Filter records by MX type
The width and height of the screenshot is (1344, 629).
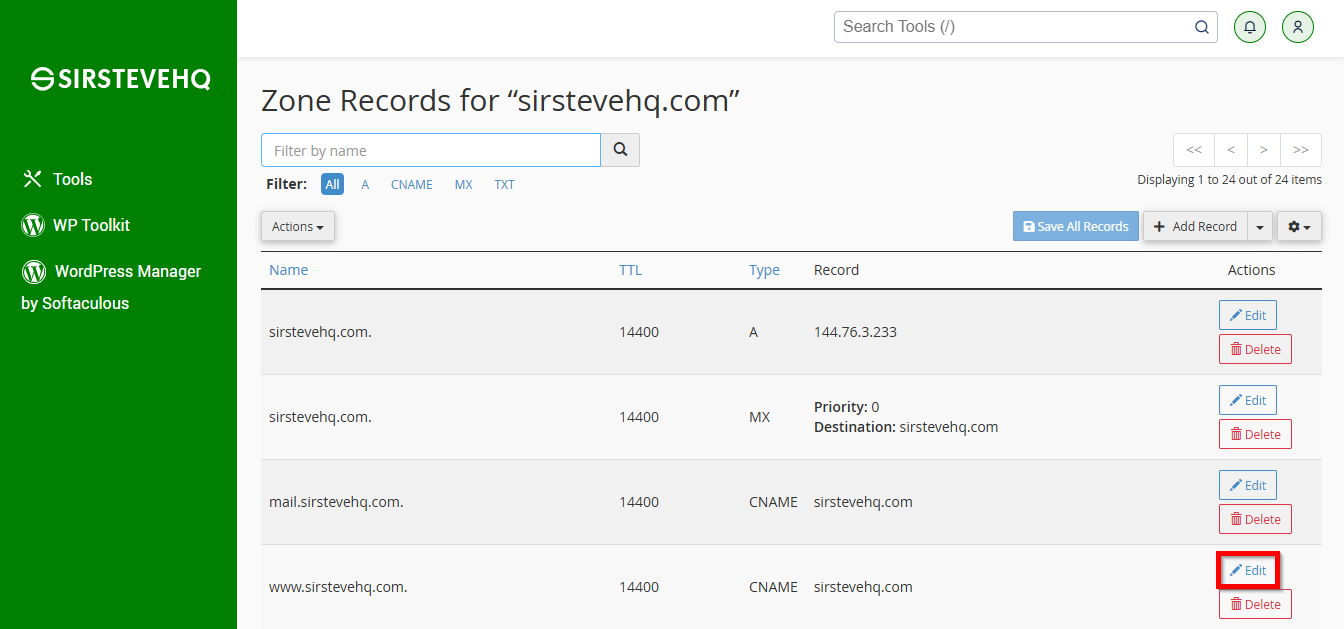(463, 185)
